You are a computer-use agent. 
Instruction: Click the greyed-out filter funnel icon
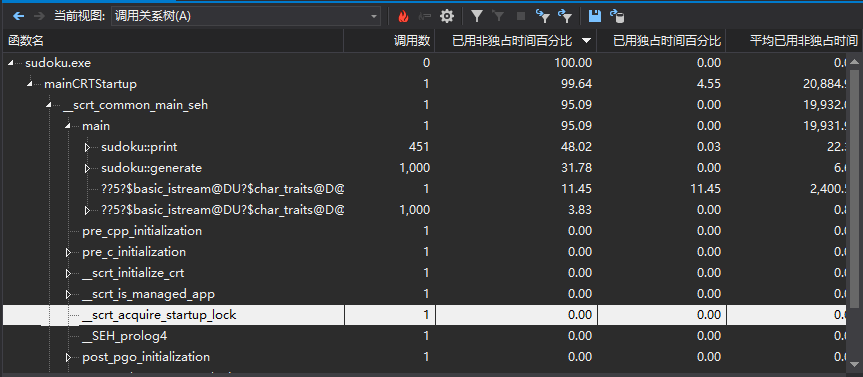[x=499, y=16]
